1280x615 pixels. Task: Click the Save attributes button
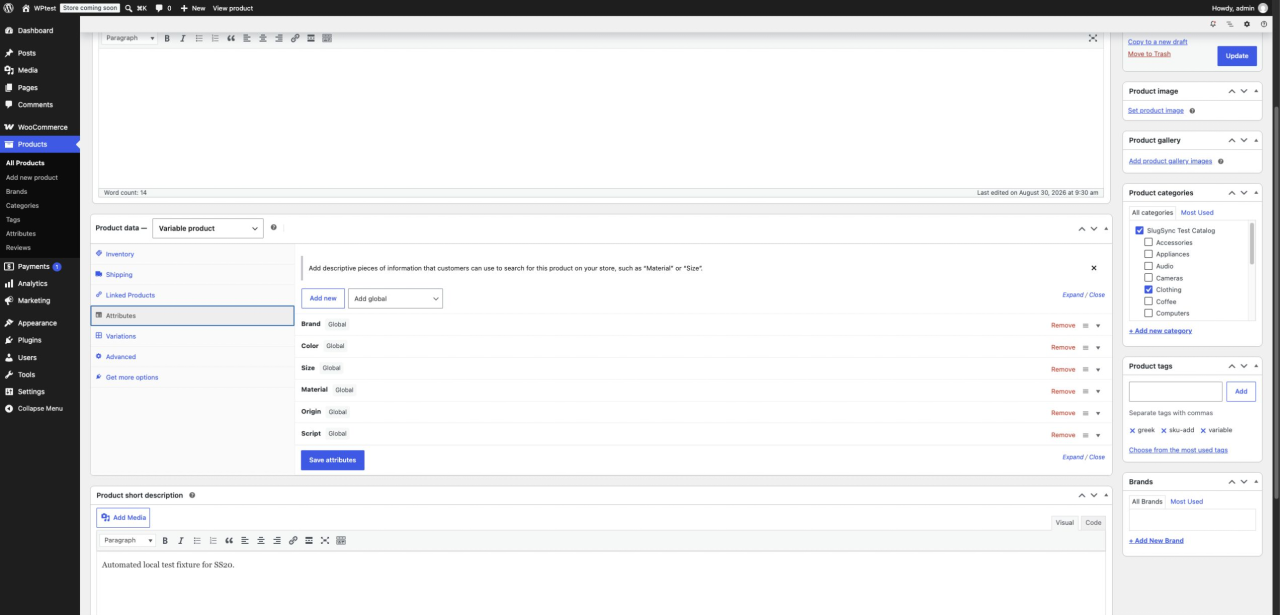click(333, 460)
